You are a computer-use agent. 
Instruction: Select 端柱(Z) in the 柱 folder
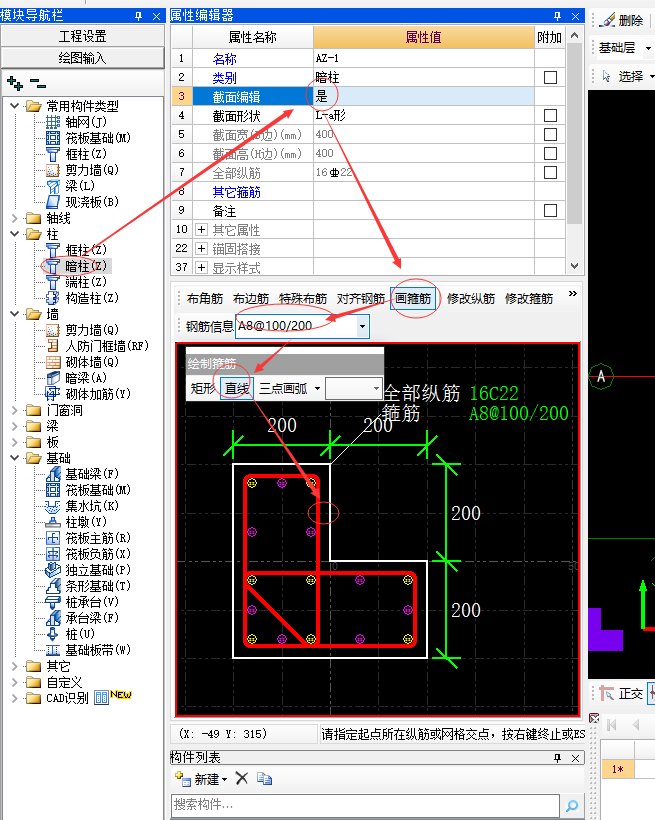click(86, 282)
